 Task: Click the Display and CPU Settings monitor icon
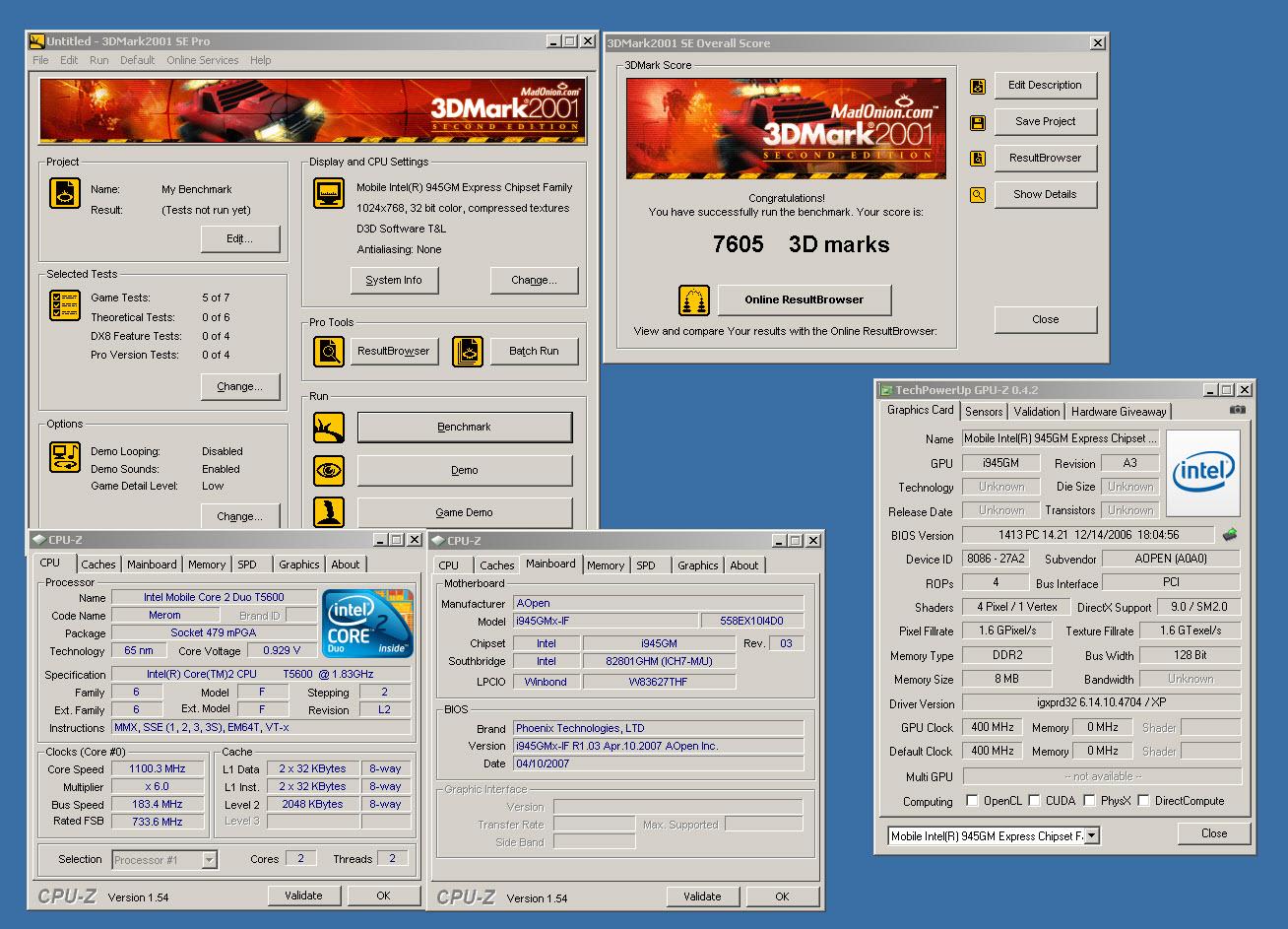[x=329, y=194]
